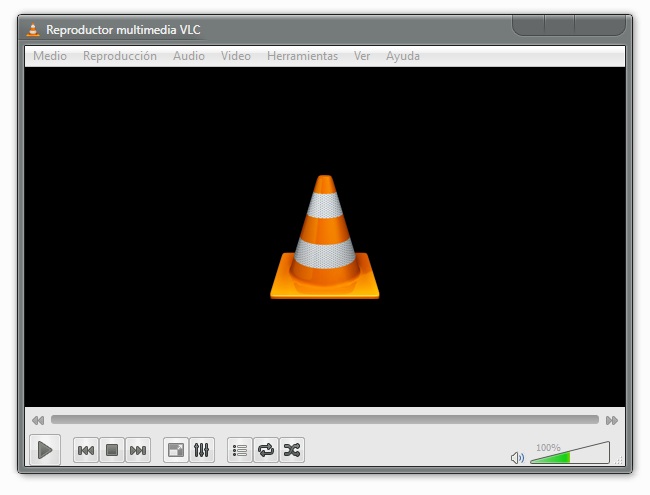The image size is (650, 495).
Task: Minimize the VLC window
Action: pos(529,25)
